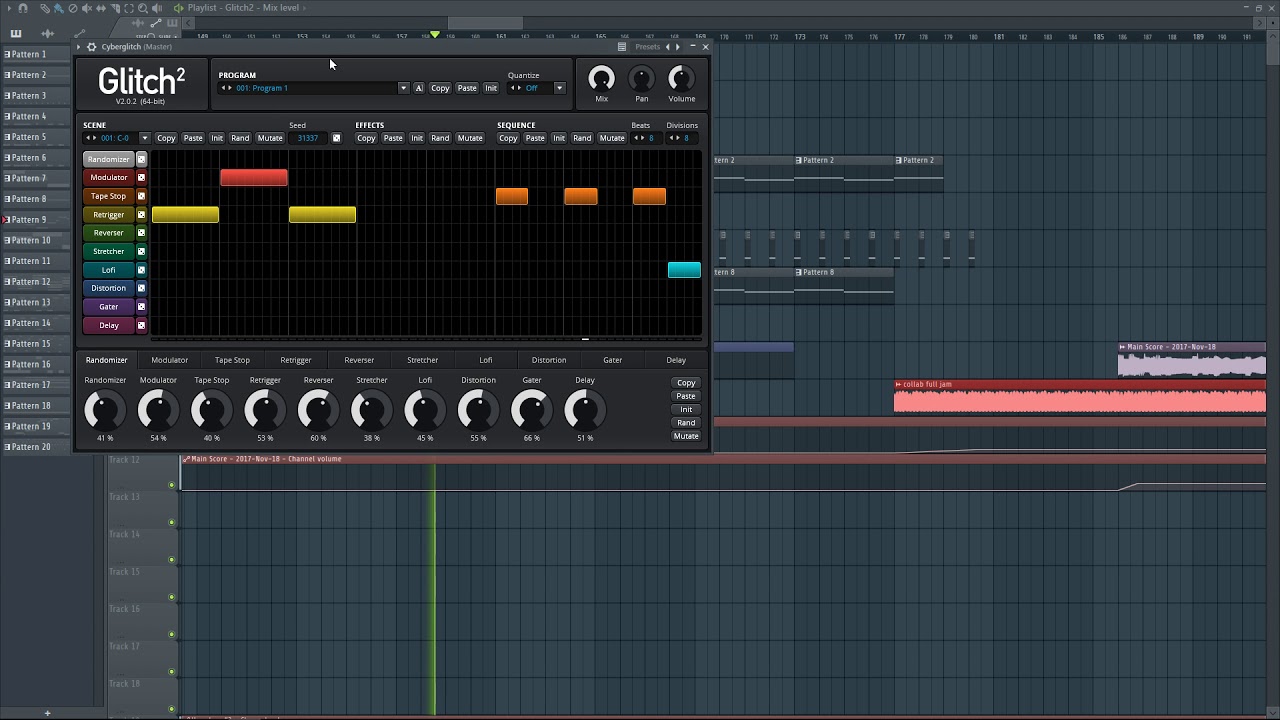Click the program 'A' rename icon
The height and width of the screenshot is (720, 1280).
click(419, 88)
